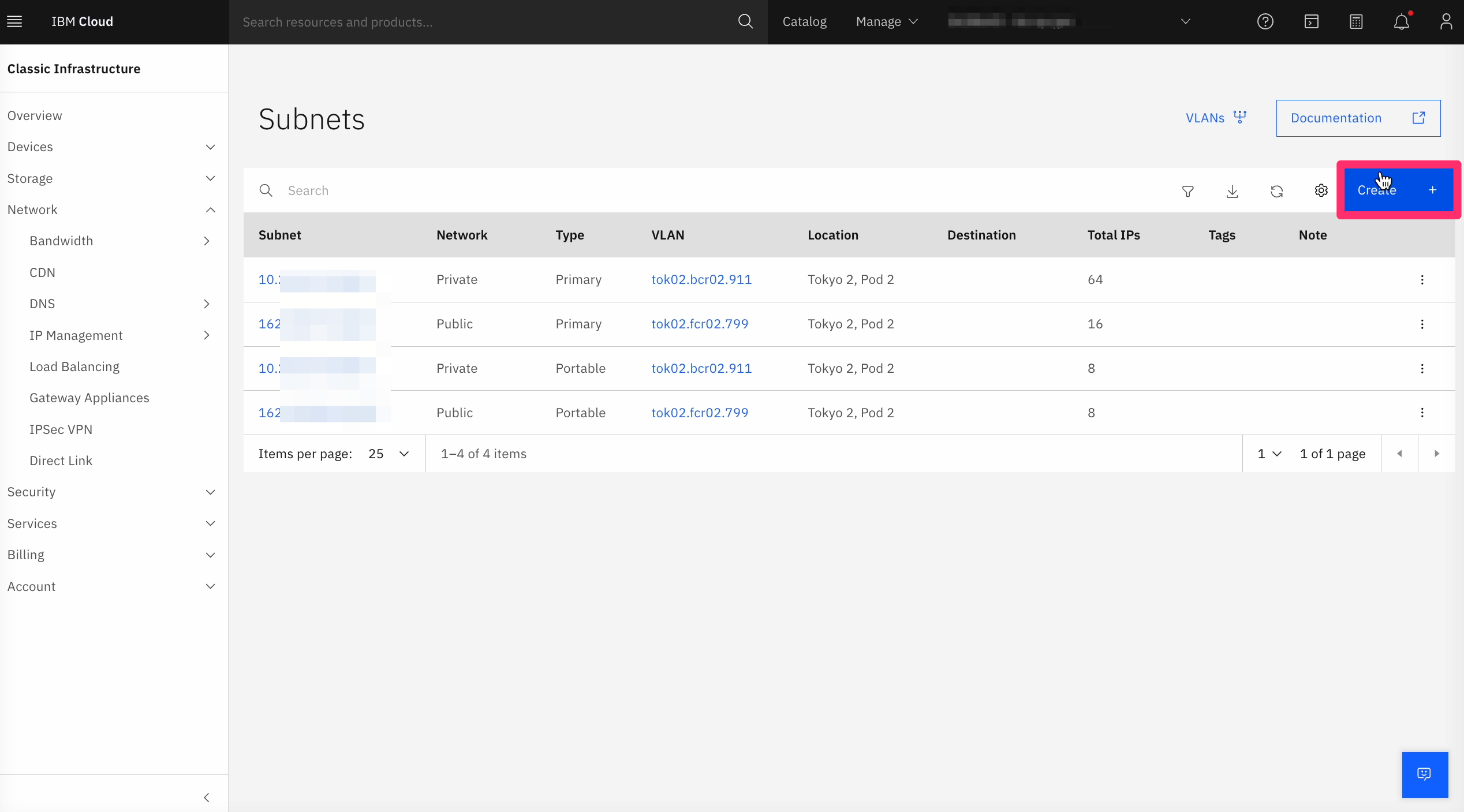The height and width of the screenshot is (812, 1464).
Task: Open IBM Cloud Shell icon
Action: point(1311,22)
